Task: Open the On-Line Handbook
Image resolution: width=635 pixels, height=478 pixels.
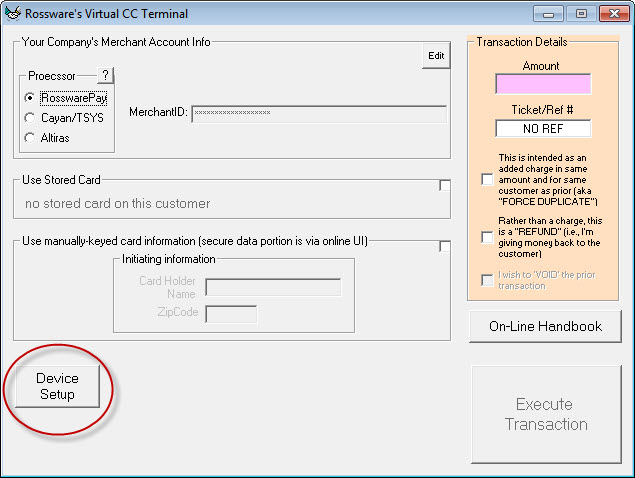Action: [x=545, y=326]
